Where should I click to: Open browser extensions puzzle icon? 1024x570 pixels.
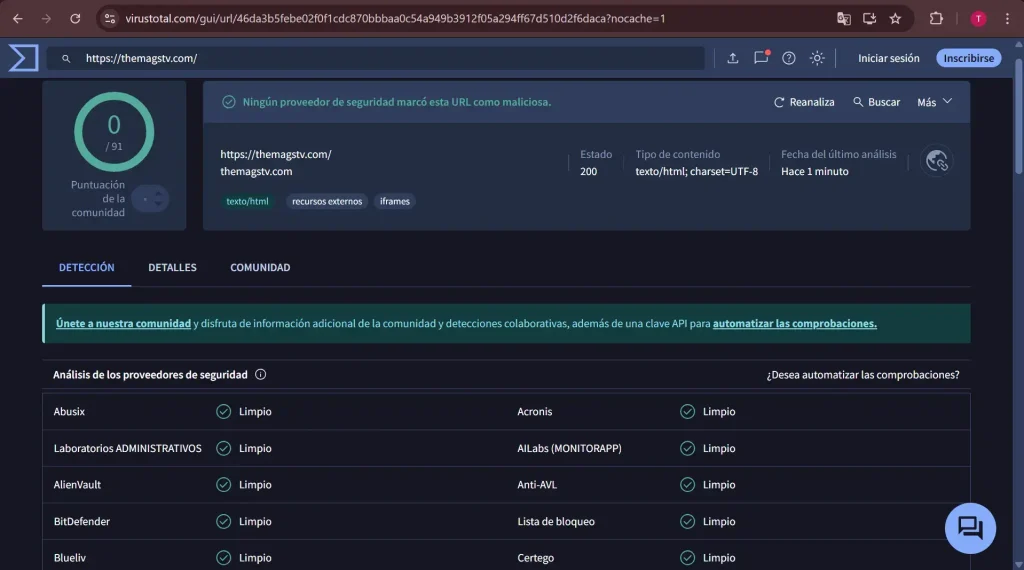pyautogui.click(x=936, y=19)
